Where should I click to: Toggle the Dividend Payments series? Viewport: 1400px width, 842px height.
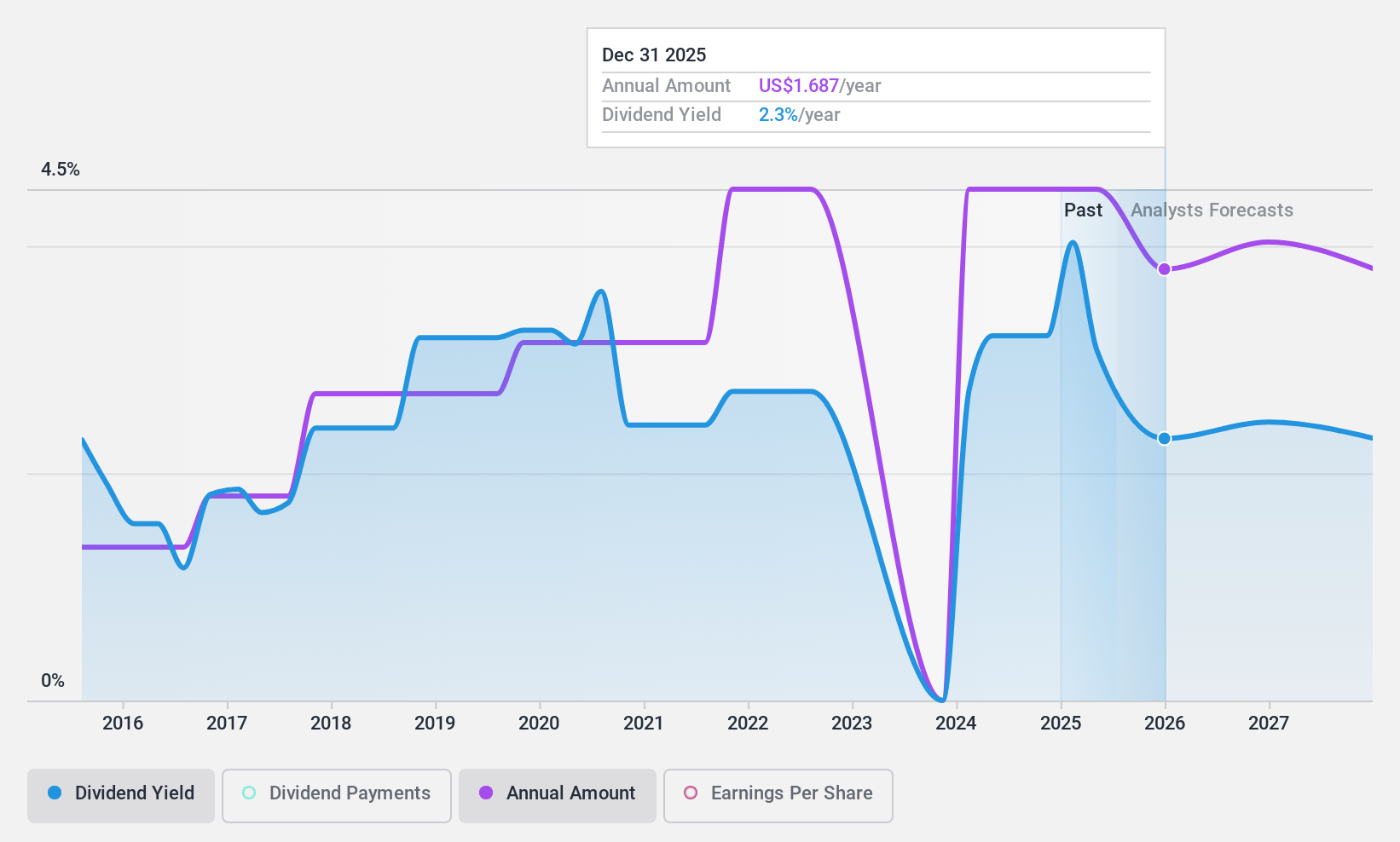tap(337, 796)
